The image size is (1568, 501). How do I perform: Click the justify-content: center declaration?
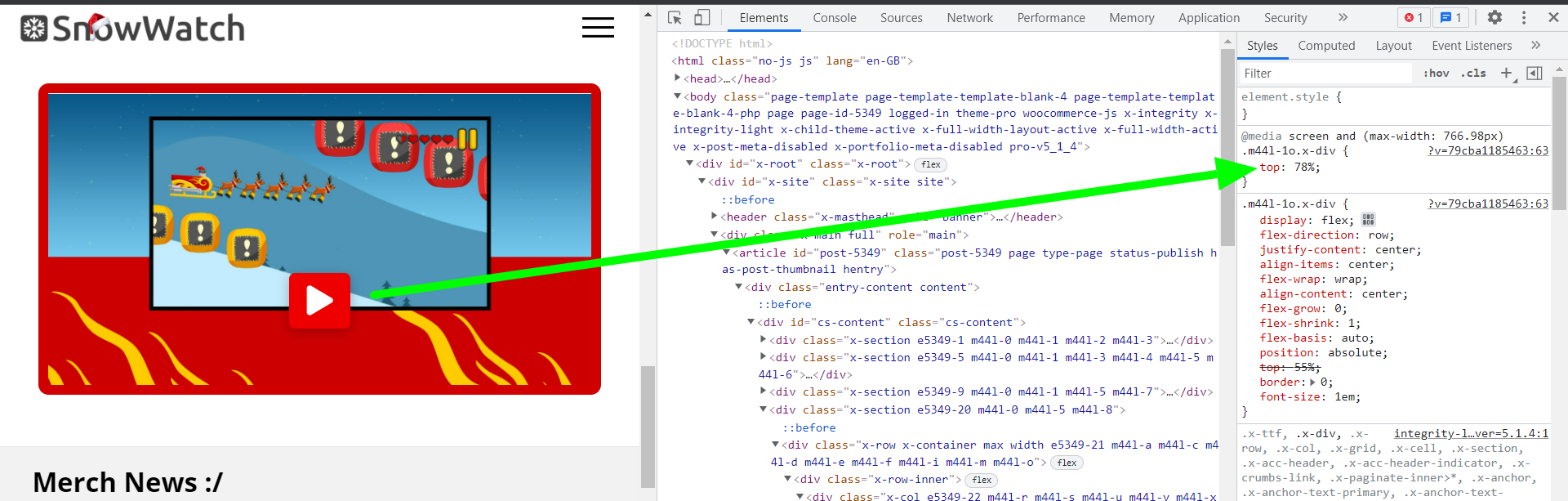[x=1340, y=250]
